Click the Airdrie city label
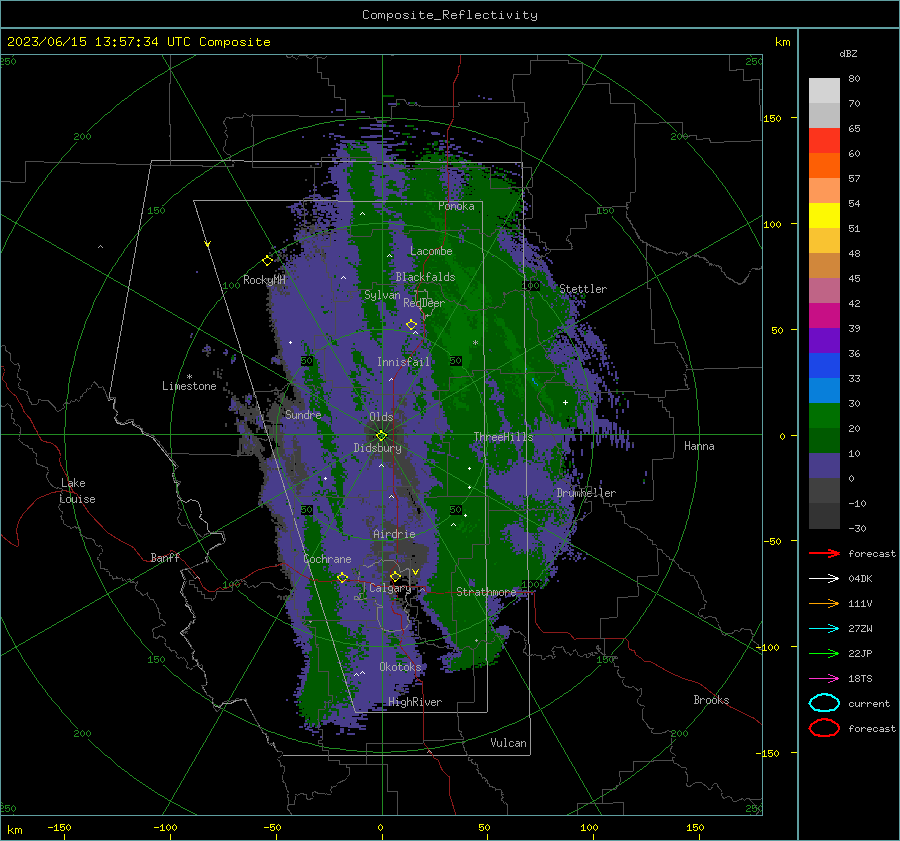Screen dimensions: 900x841 394,534
